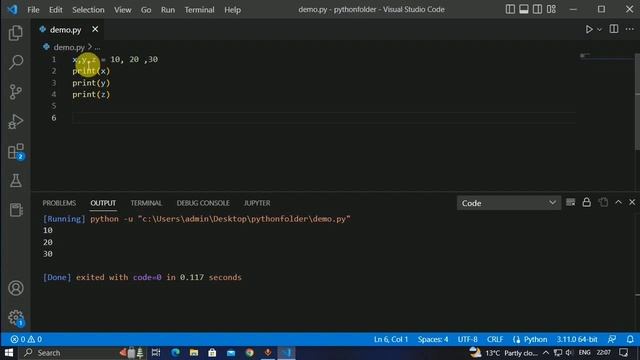The width and height of the screenshot is (640, 360).
Task: Open the Go menu
Action: click(x=146, y=9)
